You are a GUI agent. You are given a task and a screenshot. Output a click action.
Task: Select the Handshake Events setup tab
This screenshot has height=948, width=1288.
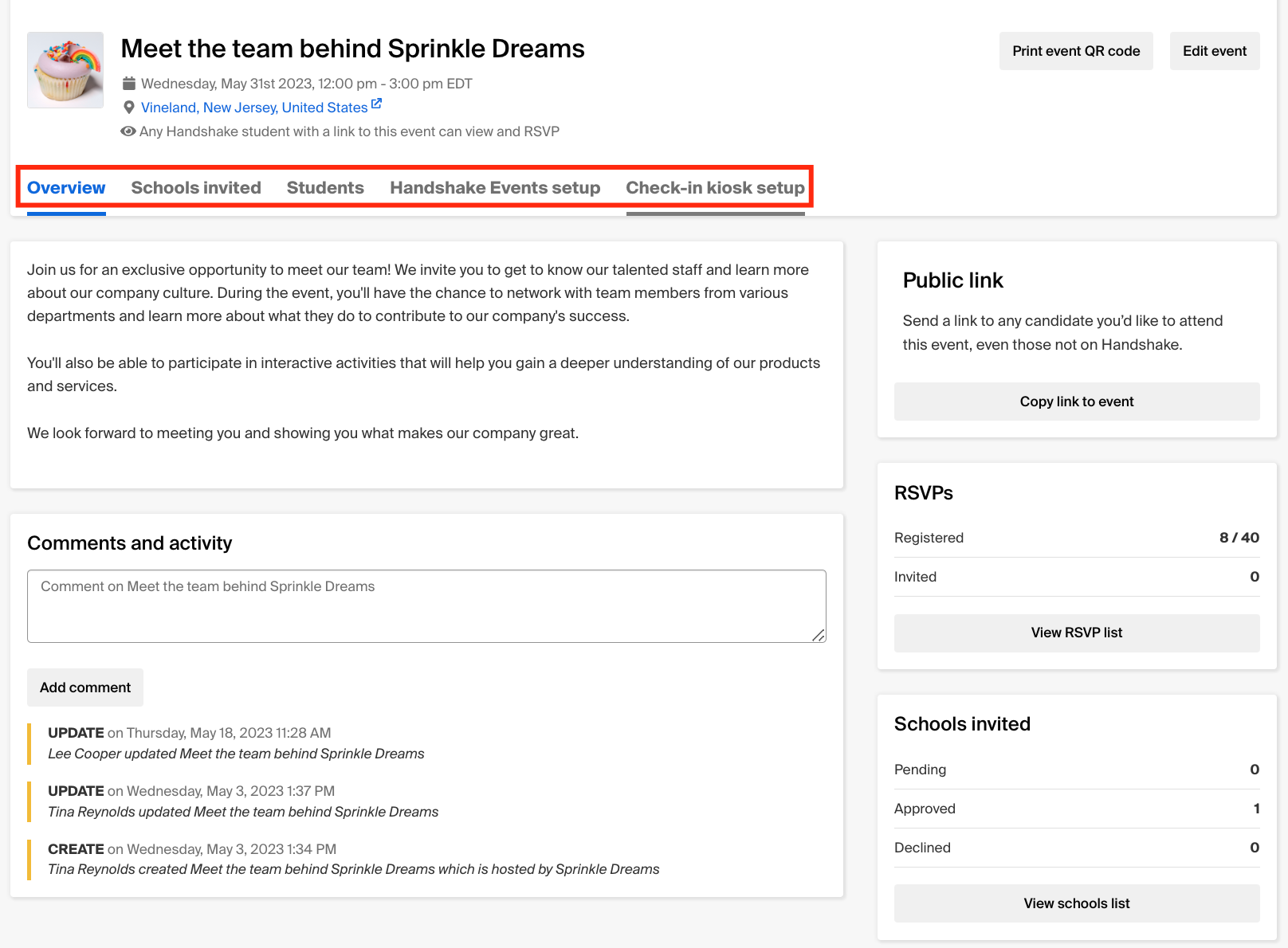[x=495, y=188]
